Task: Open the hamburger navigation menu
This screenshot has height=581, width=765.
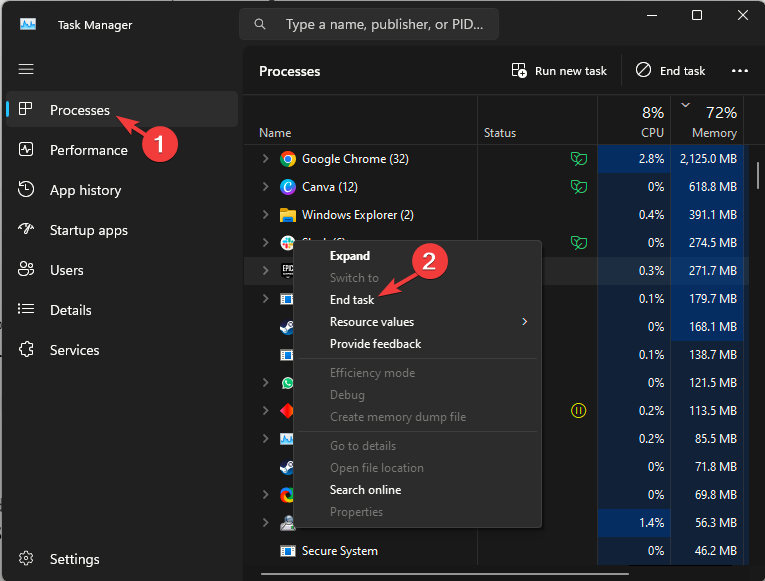Action: click(x=26, y=69)
